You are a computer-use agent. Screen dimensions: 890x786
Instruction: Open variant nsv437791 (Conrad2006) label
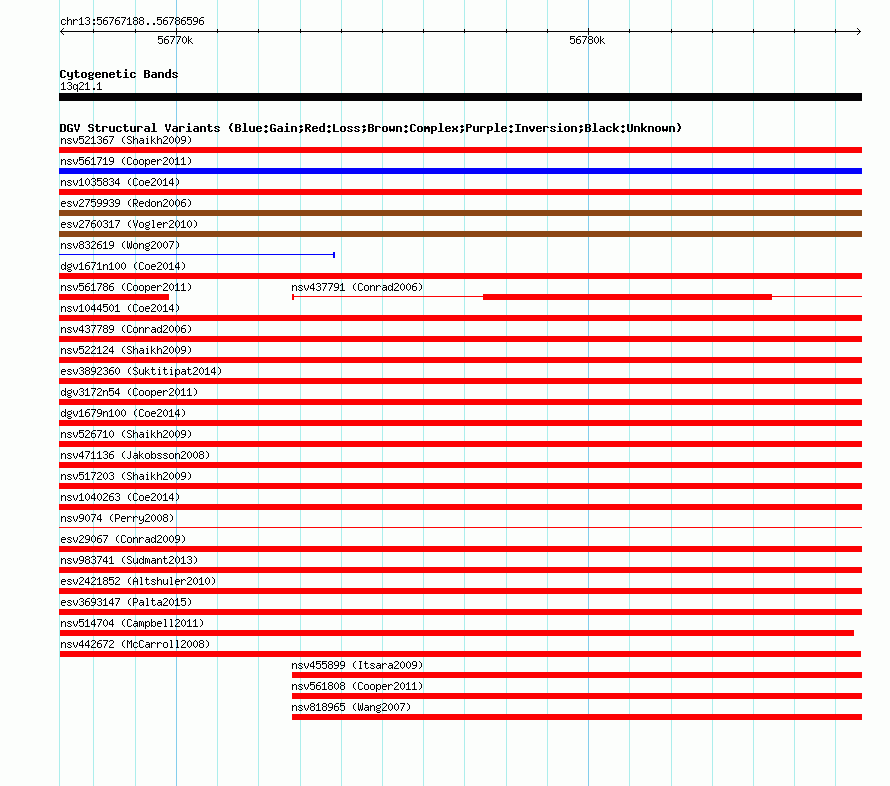(x=357, y=287)
